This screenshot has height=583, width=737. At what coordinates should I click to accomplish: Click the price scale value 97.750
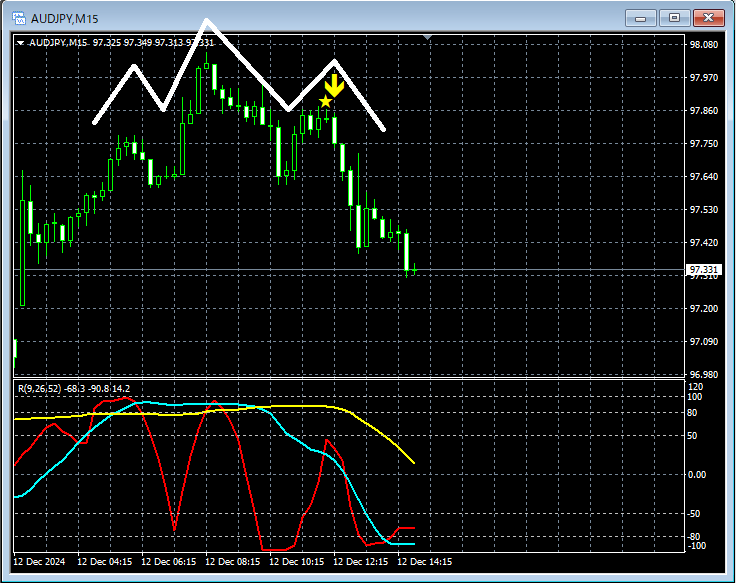pos(704,143)
